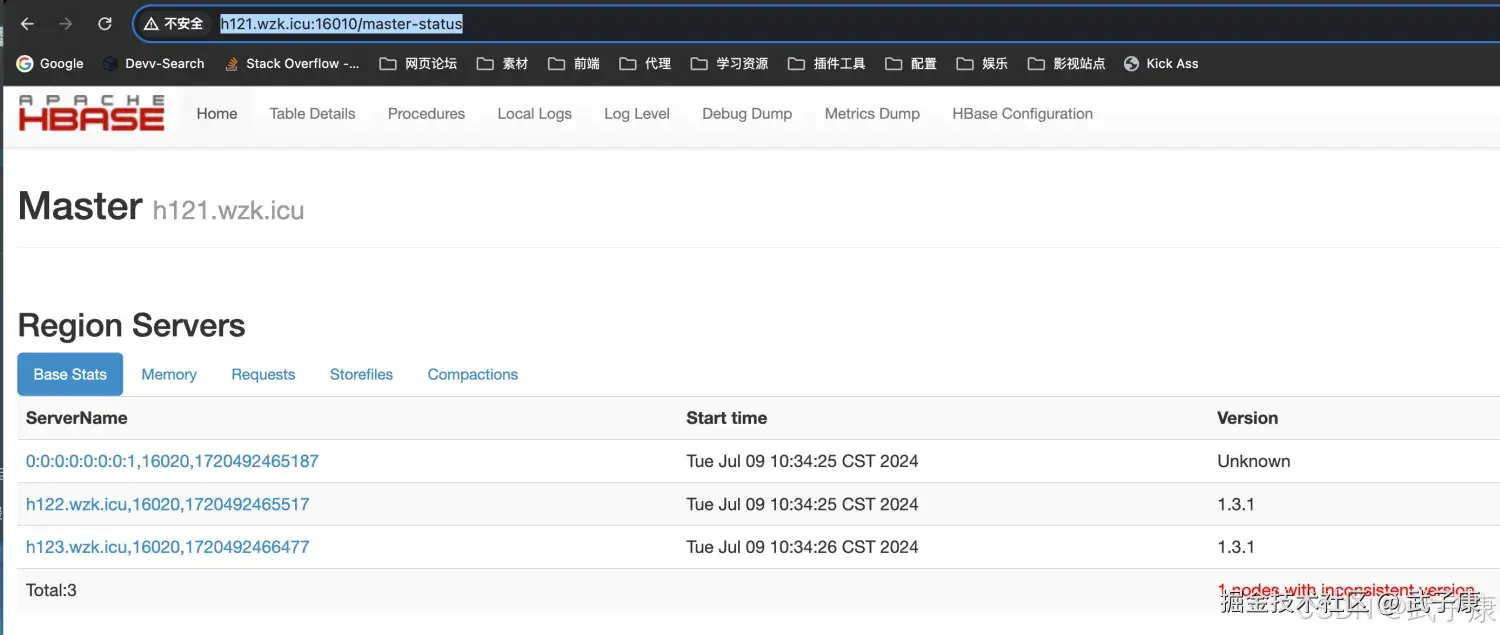Open the Local Logs page
Viewport: 1500px width, 635px height.
click(x=534, y=113)
